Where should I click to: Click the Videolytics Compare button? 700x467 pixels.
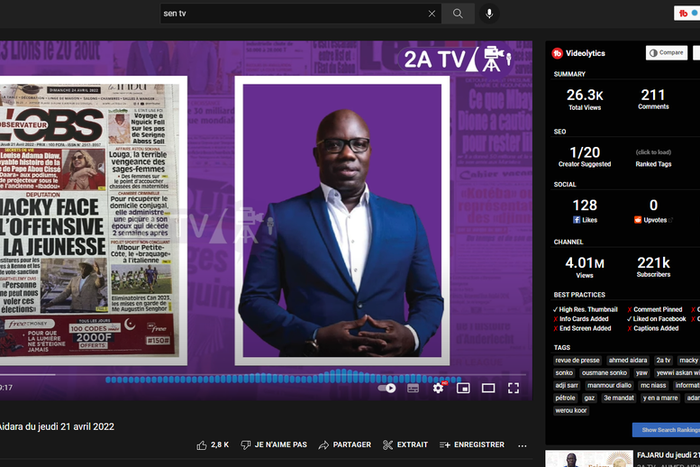pos(666,53)
